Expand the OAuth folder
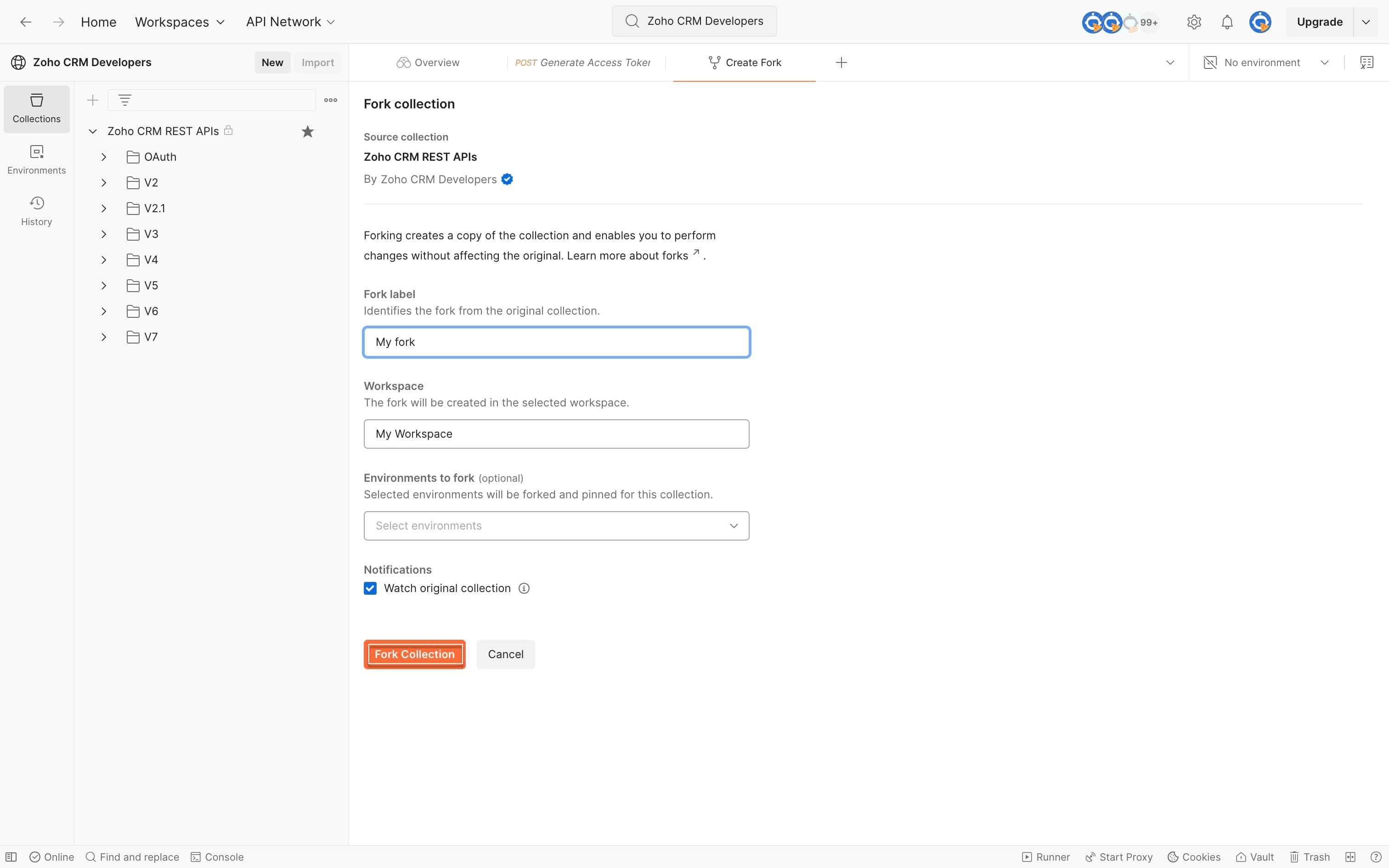The image size is (1389, 868). click(x=103, y=157)
